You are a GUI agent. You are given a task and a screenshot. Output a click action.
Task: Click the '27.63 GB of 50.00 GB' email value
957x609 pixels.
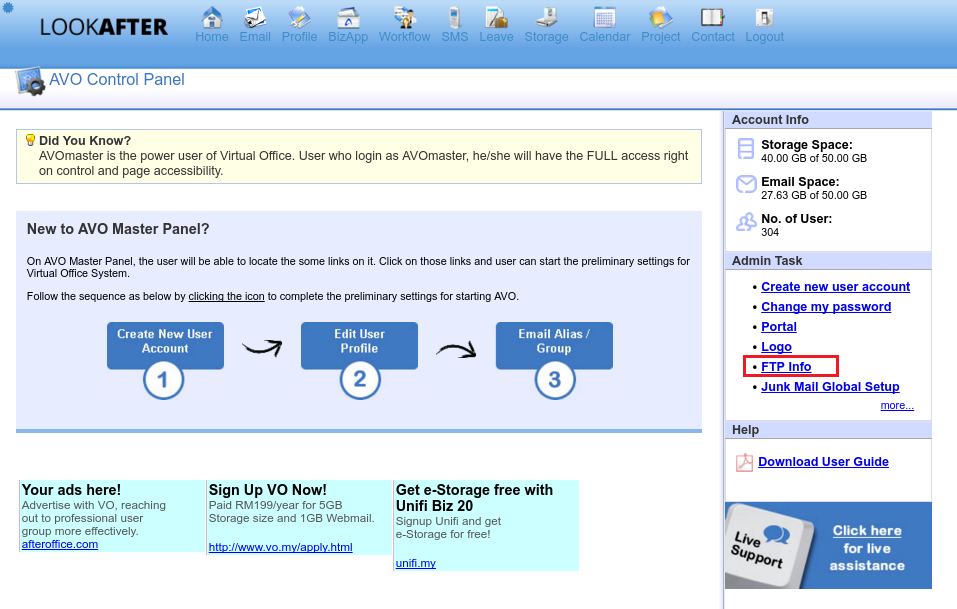point(814,196)
